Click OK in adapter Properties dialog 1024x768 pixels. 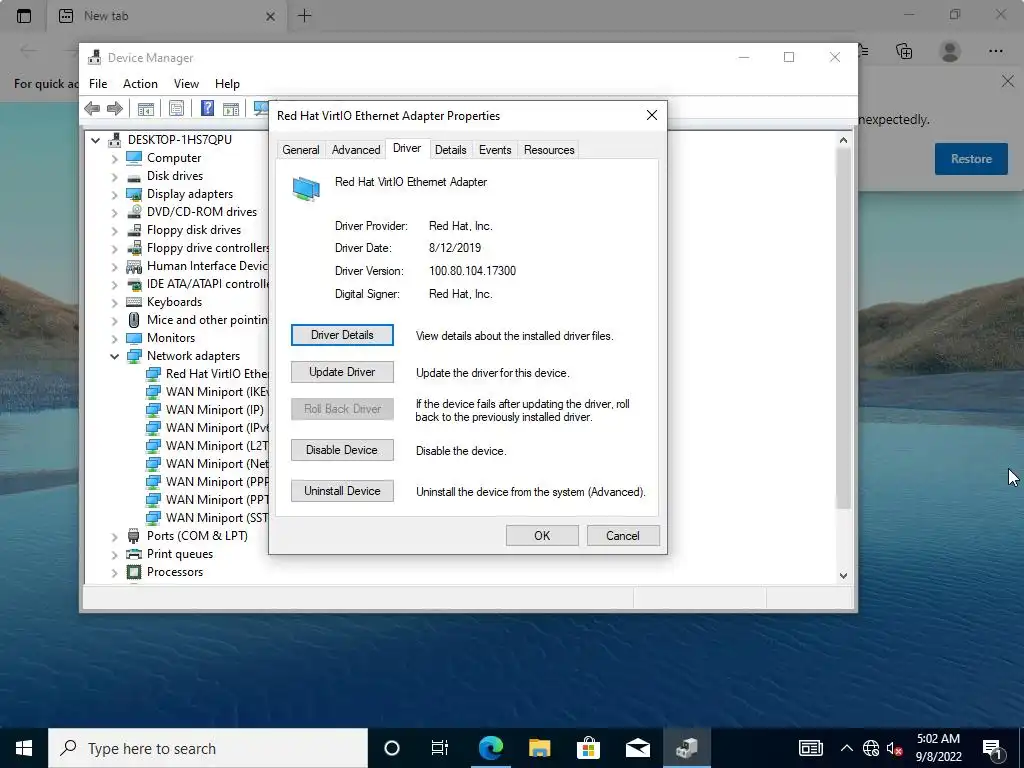pos(542,536)
